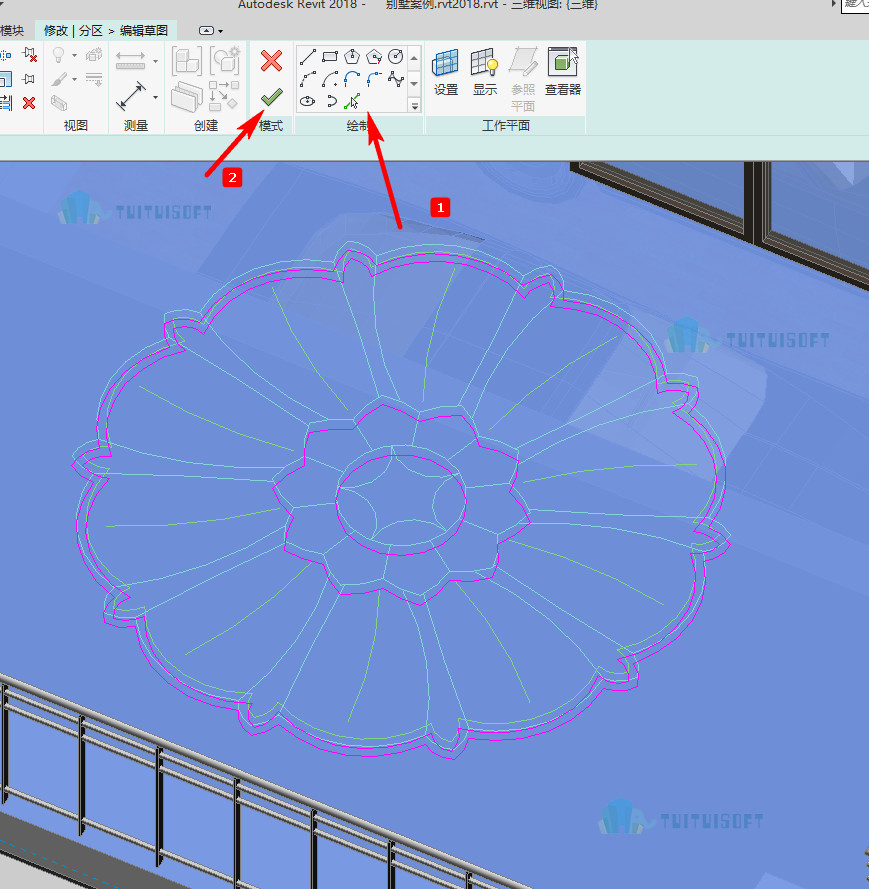Viewport: 869px width, 889px height.
Task: Select the Rectangle draw tool
Action: coord(330,57)
